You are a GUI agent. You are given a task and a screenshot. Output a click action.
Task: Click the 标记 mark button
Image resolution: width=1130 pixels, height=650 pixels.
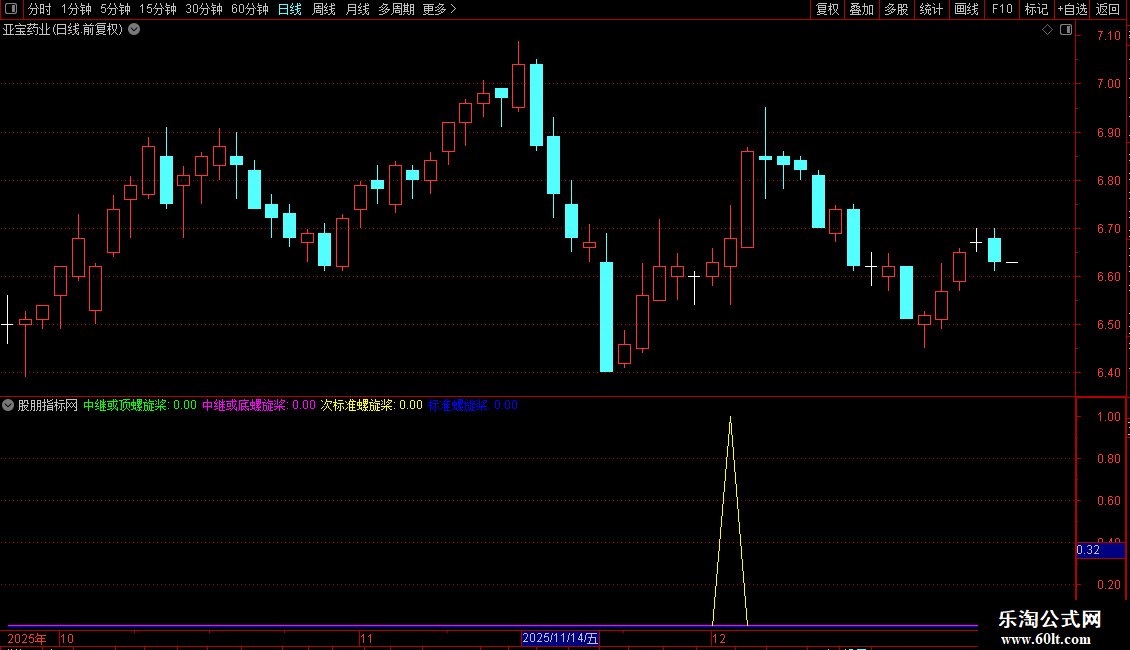pyautogui.click(x=1036, y=9)
